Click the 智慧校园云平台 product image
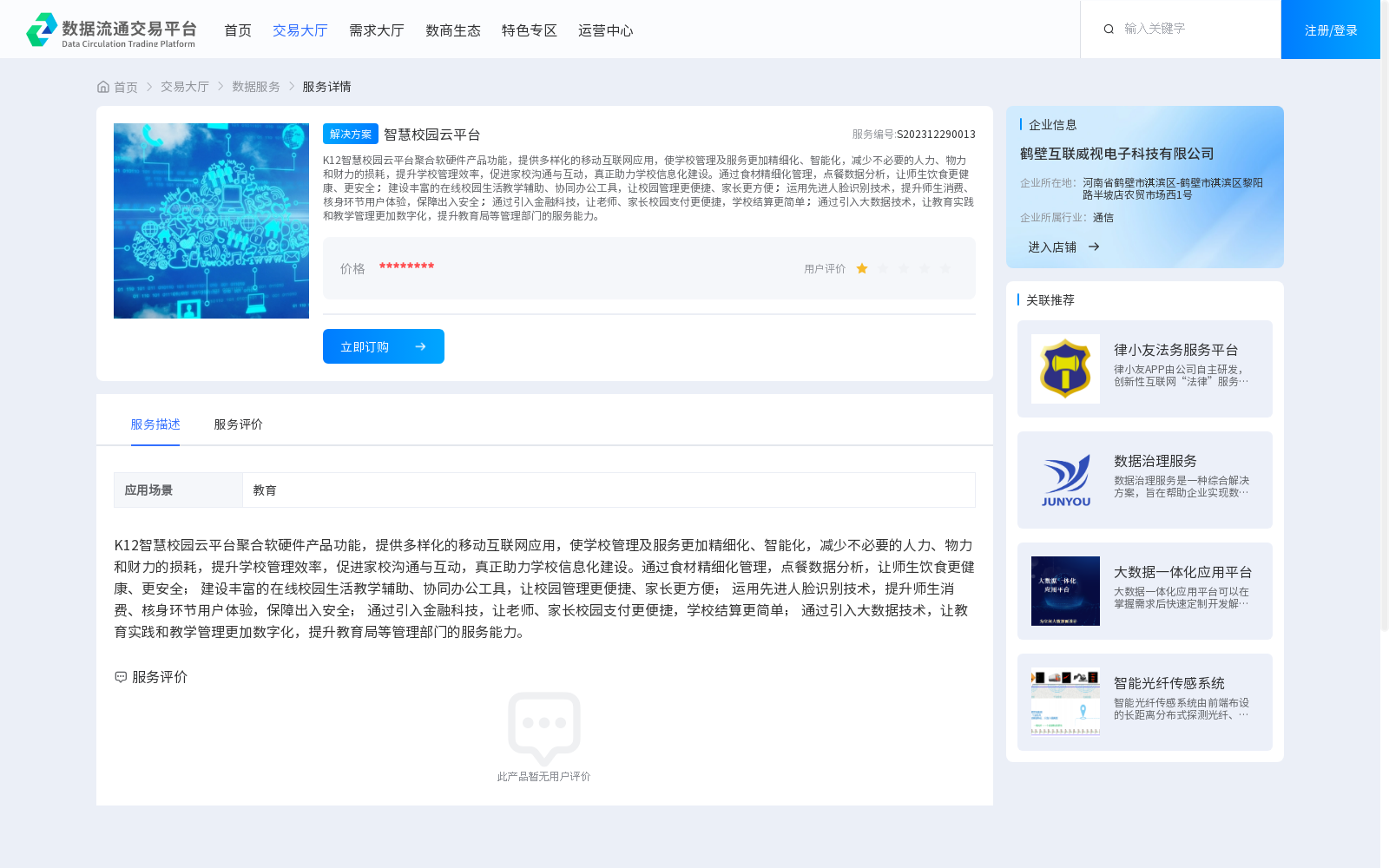The image size is (1389, 868). coord(211,220)
